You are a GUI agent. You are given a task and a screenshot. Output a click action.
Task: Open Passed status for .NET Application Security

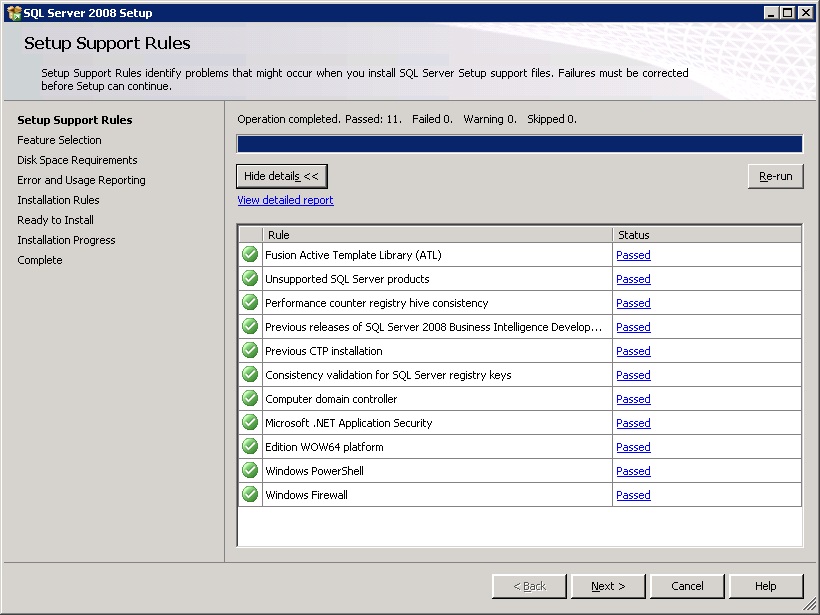(633, 424)
